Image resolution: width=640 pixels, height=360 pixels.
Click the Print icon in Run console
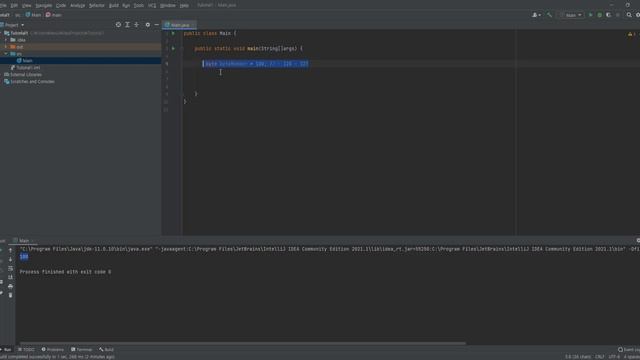(11, 287)
